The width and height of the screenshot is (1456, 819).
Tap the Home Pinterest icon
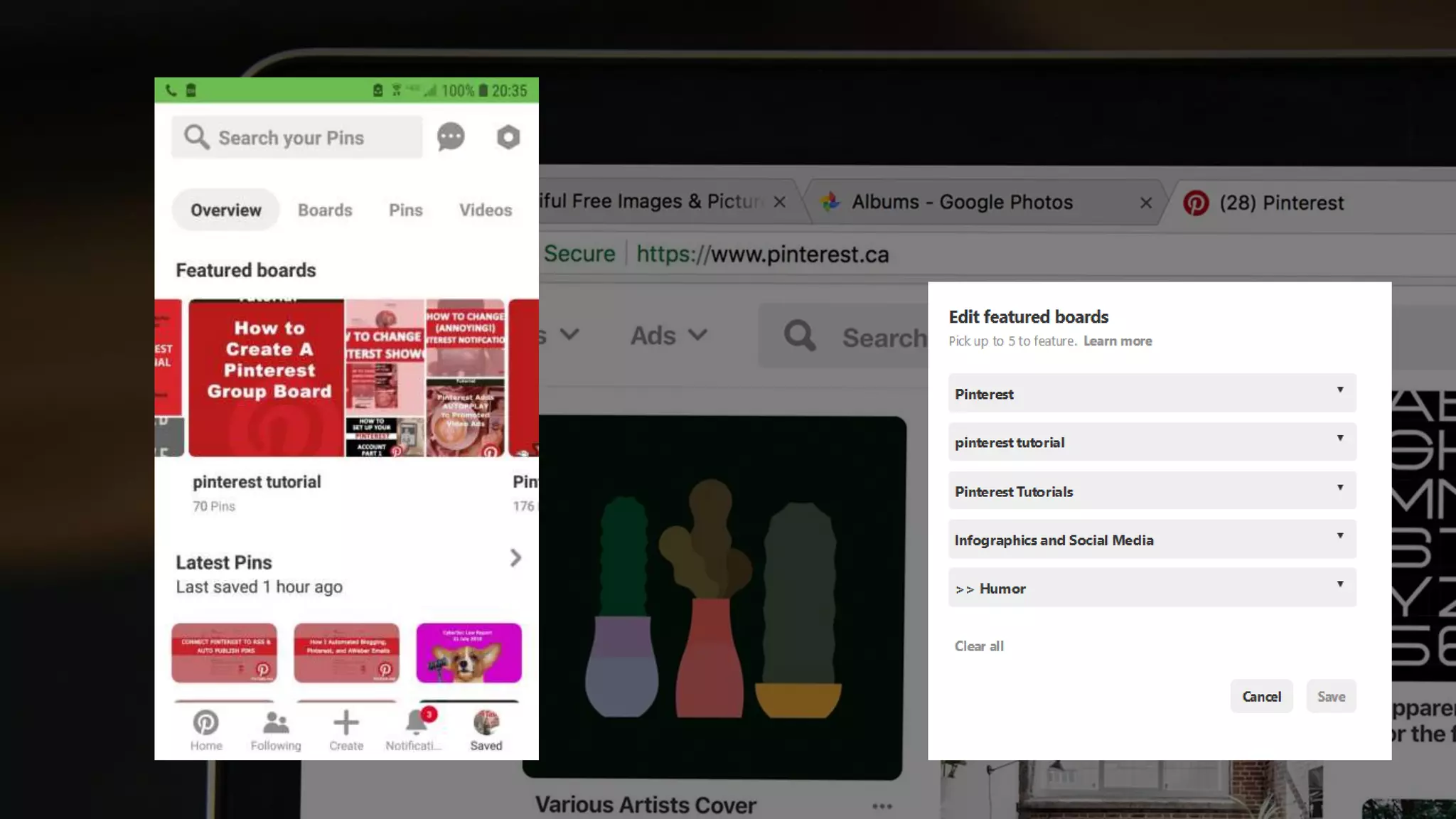206,723
